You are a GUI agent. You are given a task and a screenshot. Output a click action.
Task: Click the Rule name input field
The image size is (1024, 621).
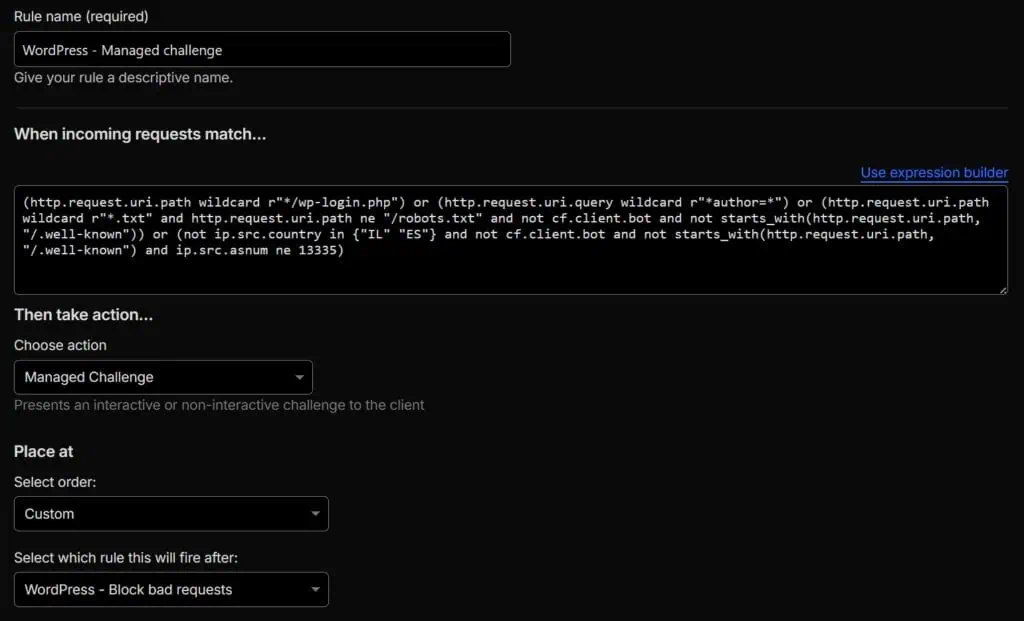click(x=262, y=49)
